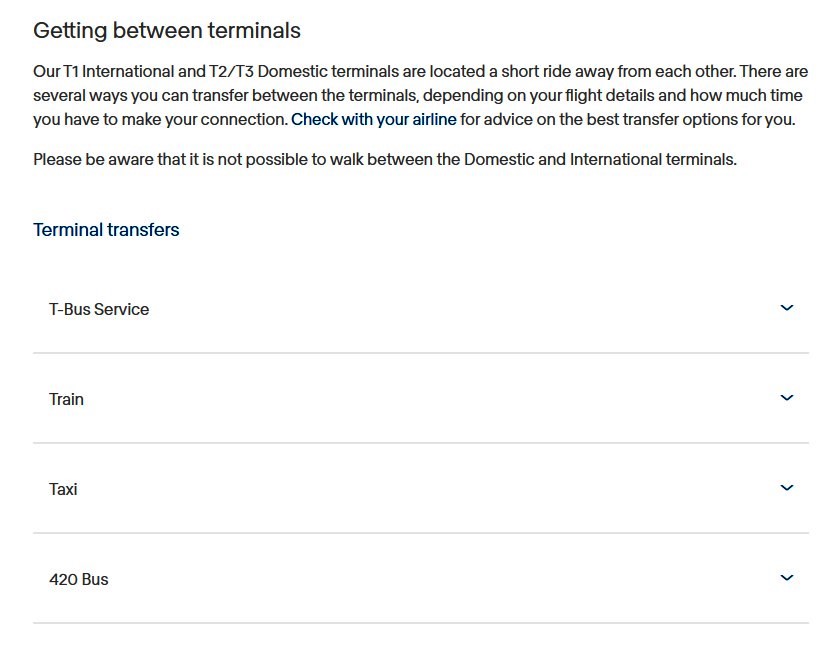Open the 'Check with your airline' link
This screenshot has width=838, height=651.
(374, 119)
